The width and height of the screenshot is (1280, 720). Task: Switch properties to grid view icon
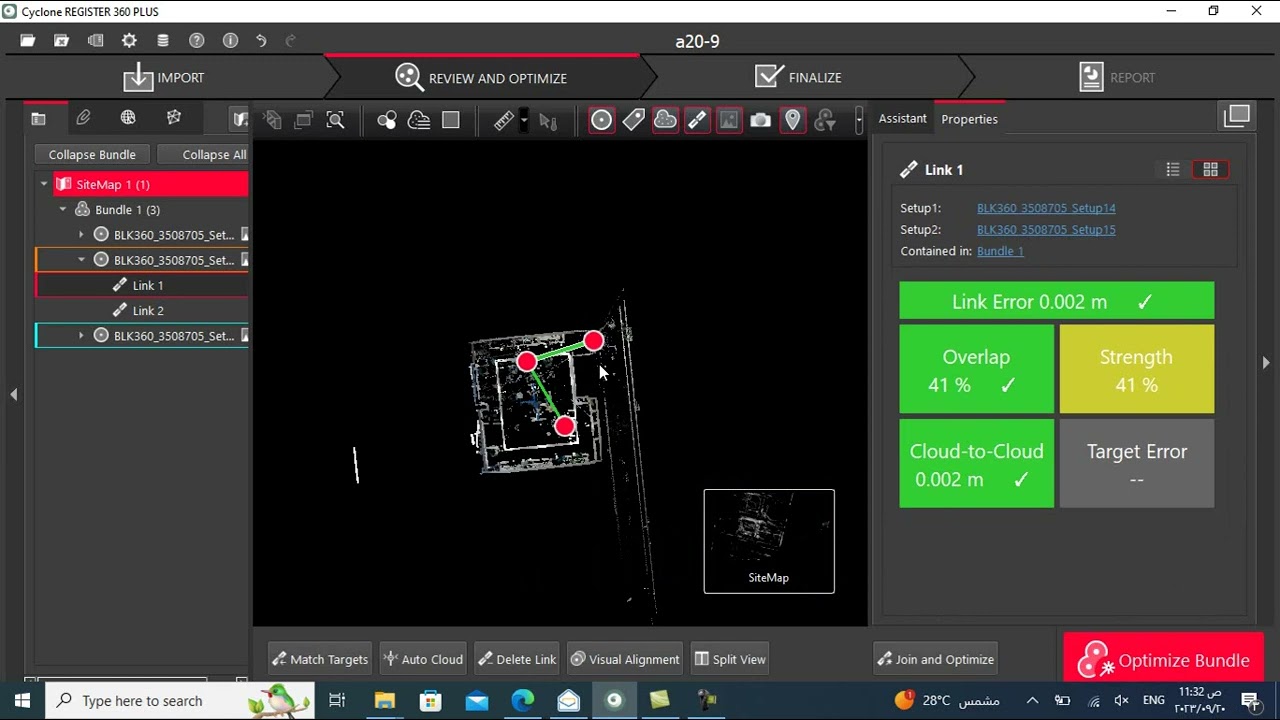pos(1210,170)
